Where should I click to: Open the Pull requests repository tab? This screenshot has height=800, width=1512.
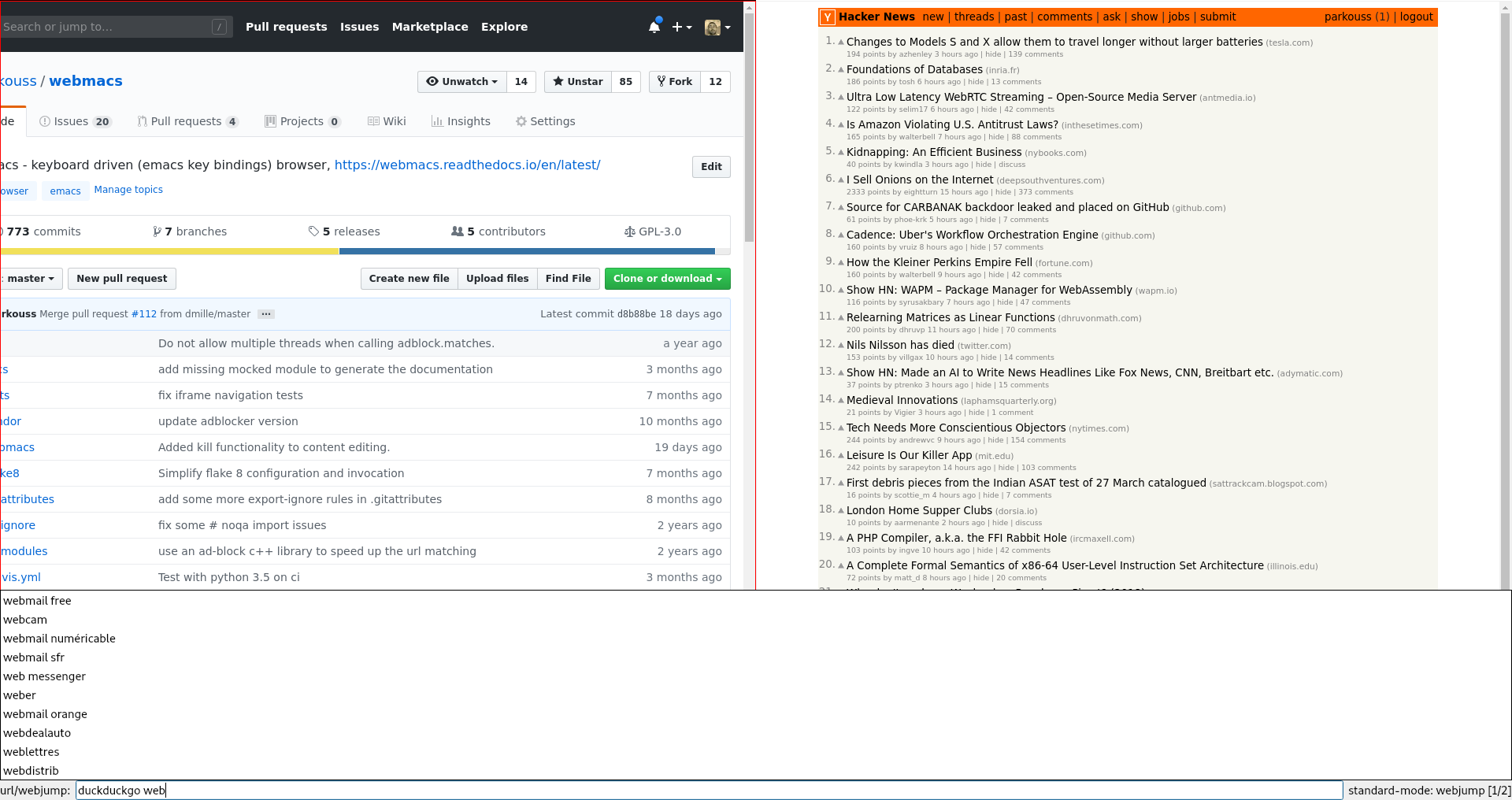coord(187,121)
